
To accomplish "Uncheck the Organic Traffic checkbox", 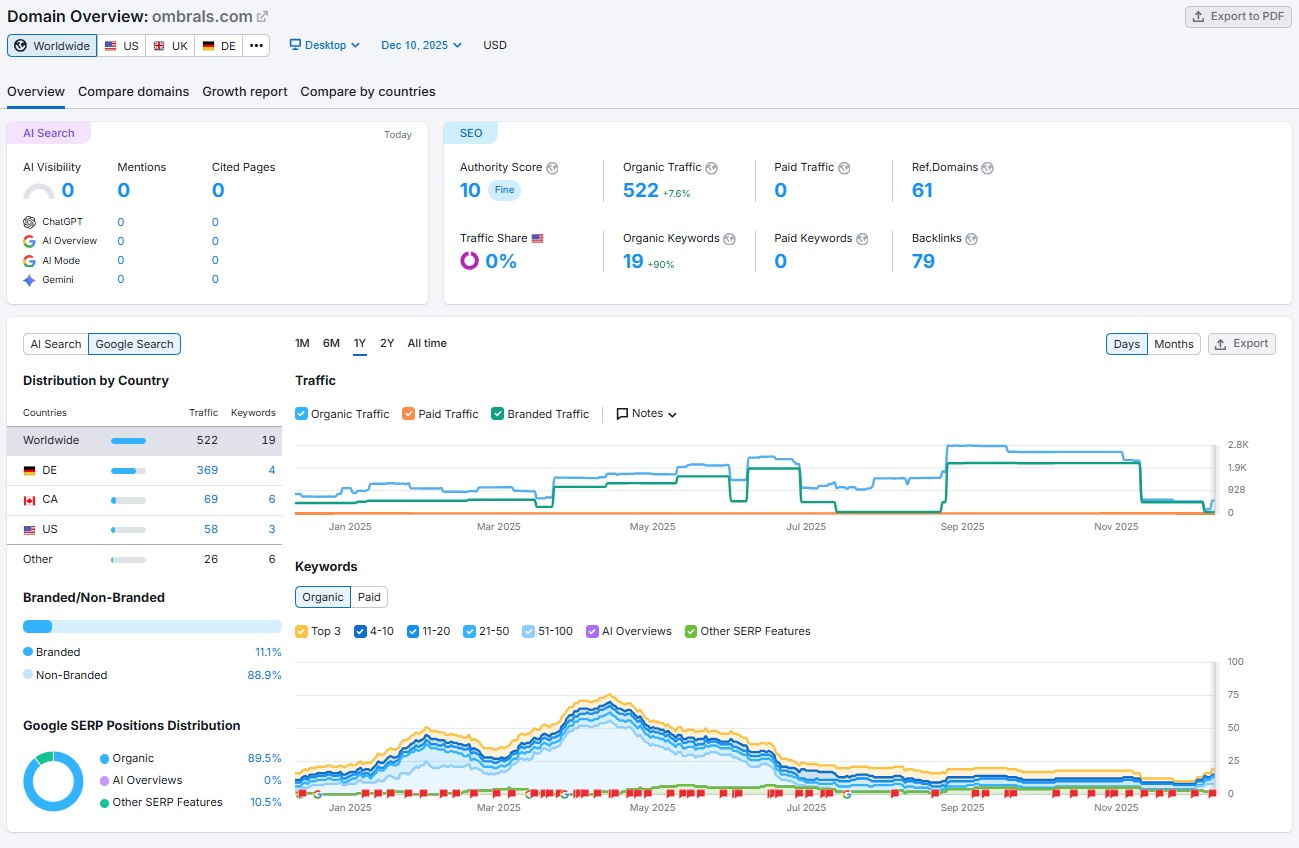I will click(x=302, y=414).
